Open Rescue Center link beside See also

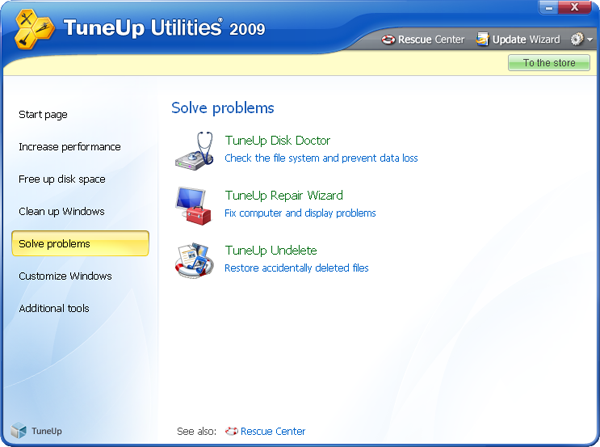[x=273, y=431]
